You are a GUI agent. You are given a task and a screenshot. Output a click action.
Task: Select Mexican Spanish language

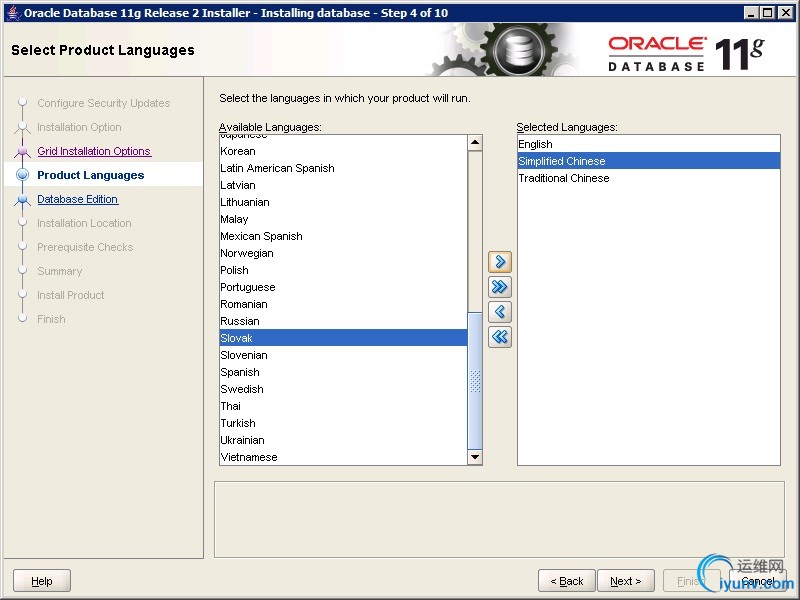point(343,236)
